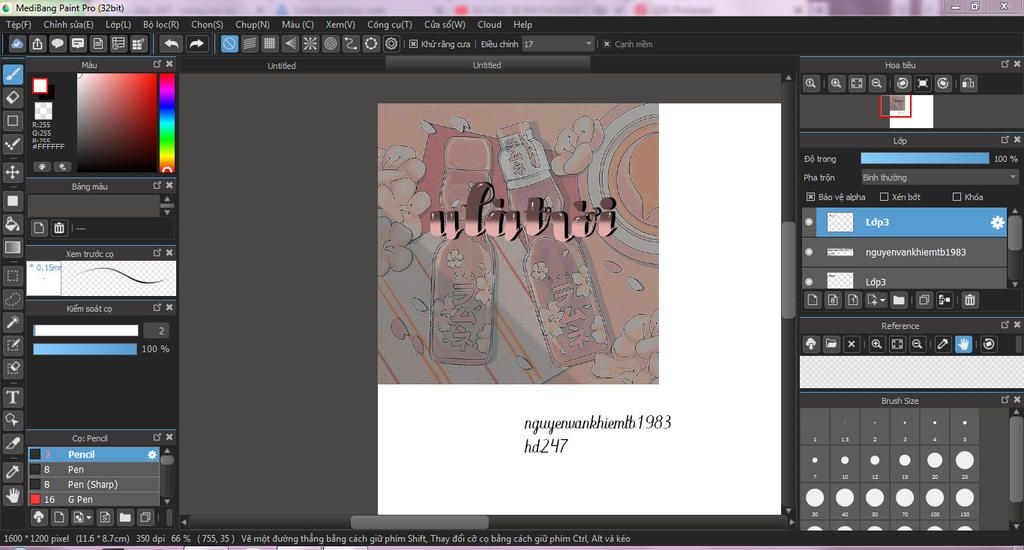Viewport: 1024px width, 550px height.
Task: Select the rectangular Select tool
Action: click(13, 276)
